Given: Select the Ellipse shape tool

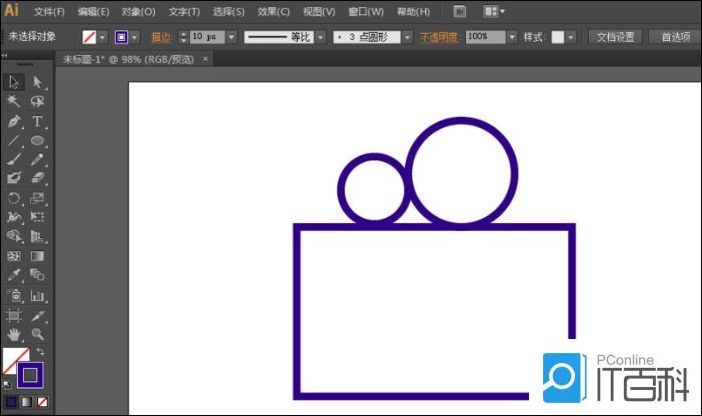Looking at the screenshot, I should point(38,141).
